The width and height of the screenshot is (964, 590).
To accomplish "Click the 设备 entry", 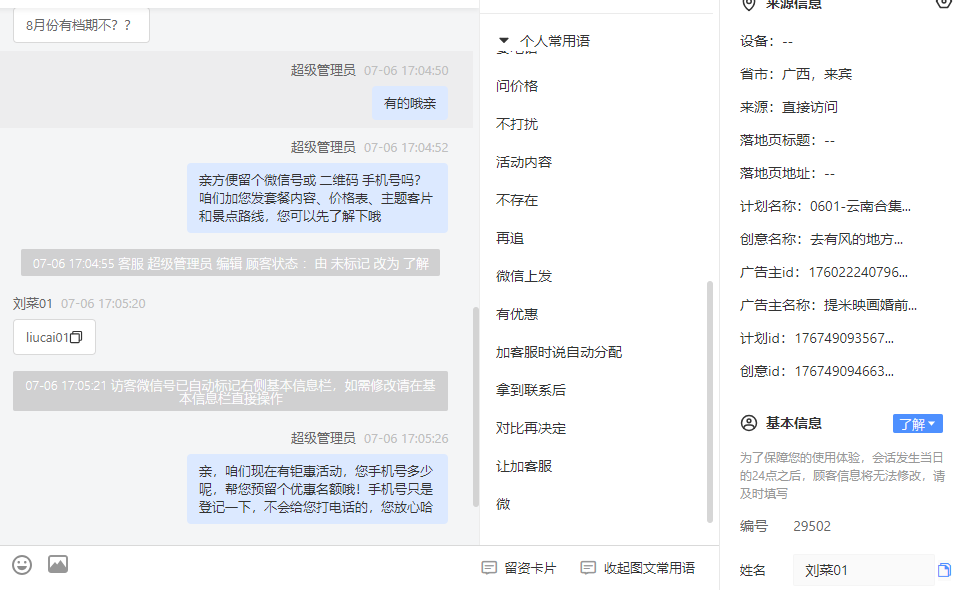I will 767,42.
